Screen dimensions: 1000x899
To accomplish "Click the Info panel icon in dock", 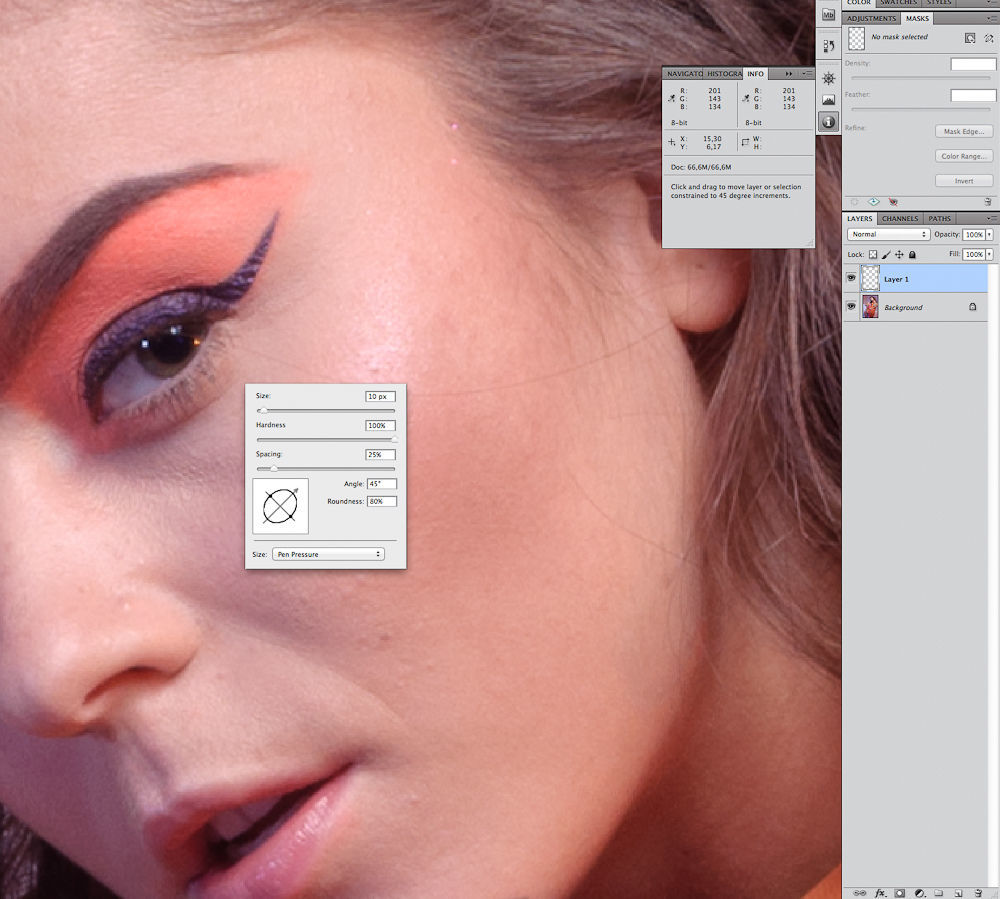I will click(x=829, y=122).
